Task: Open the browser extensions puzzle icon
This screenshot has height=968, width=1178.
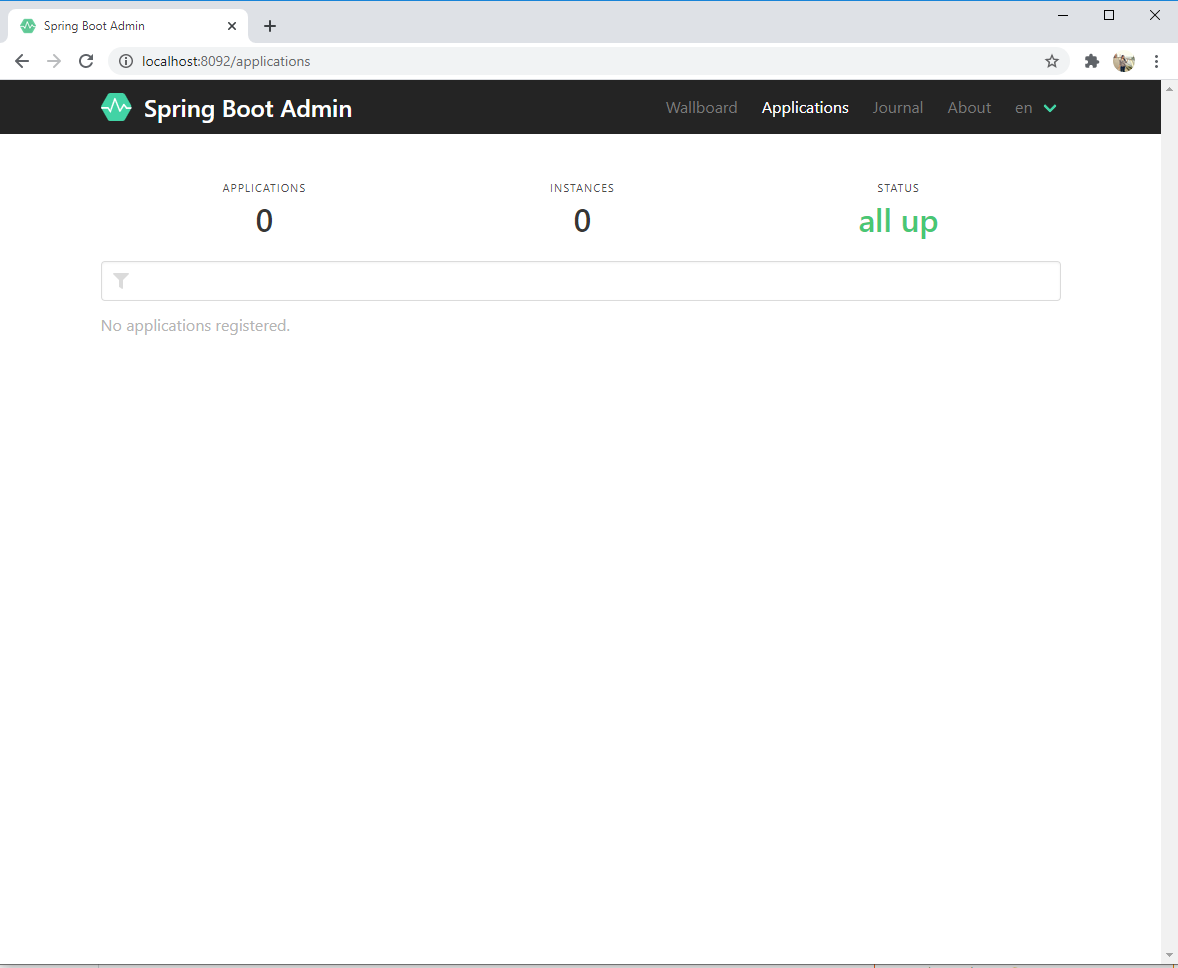Action: click(x=1091, y=61)
